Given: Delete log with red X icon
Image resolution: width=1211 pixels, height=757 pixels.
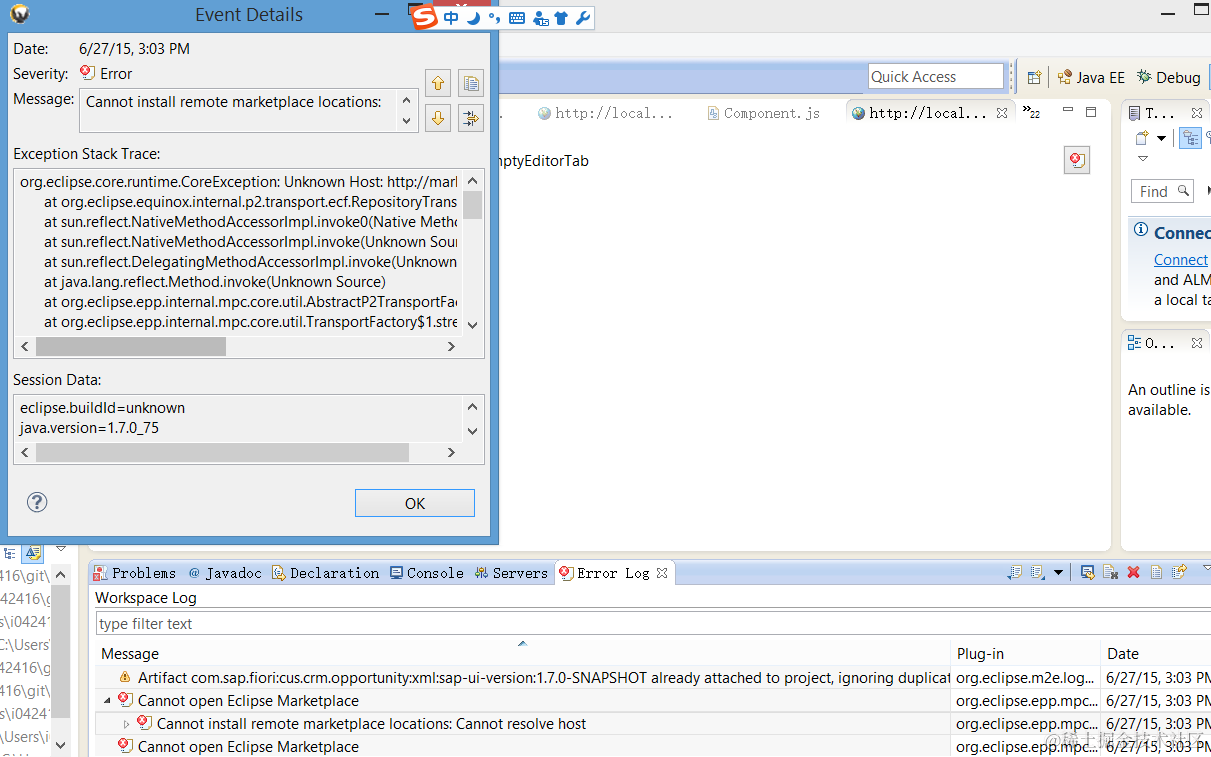Looking at the screenshot, I should (1133, 572).
